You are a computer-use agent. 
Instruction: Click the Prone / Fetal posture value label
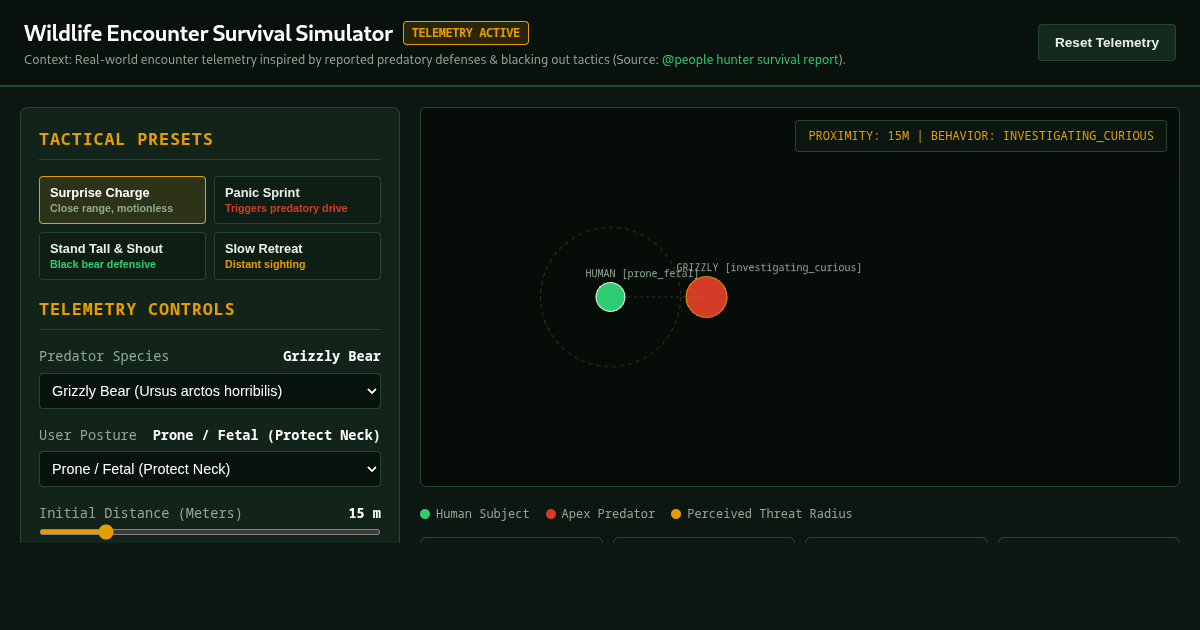(267, 435)
